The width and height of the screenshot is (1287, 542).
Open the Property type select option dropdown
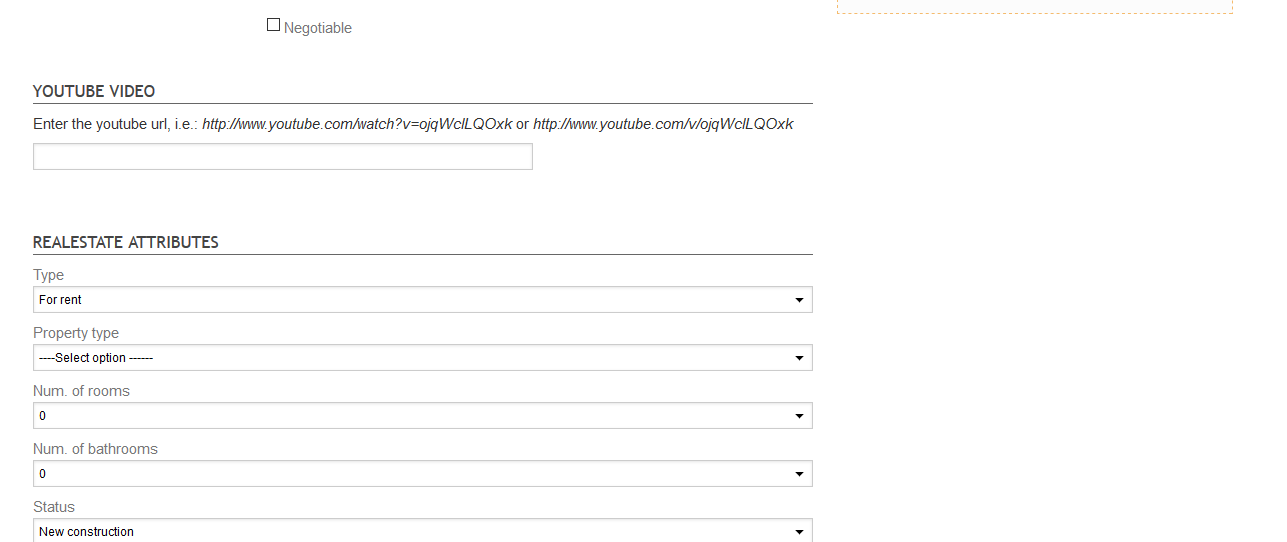coord(423,358)
